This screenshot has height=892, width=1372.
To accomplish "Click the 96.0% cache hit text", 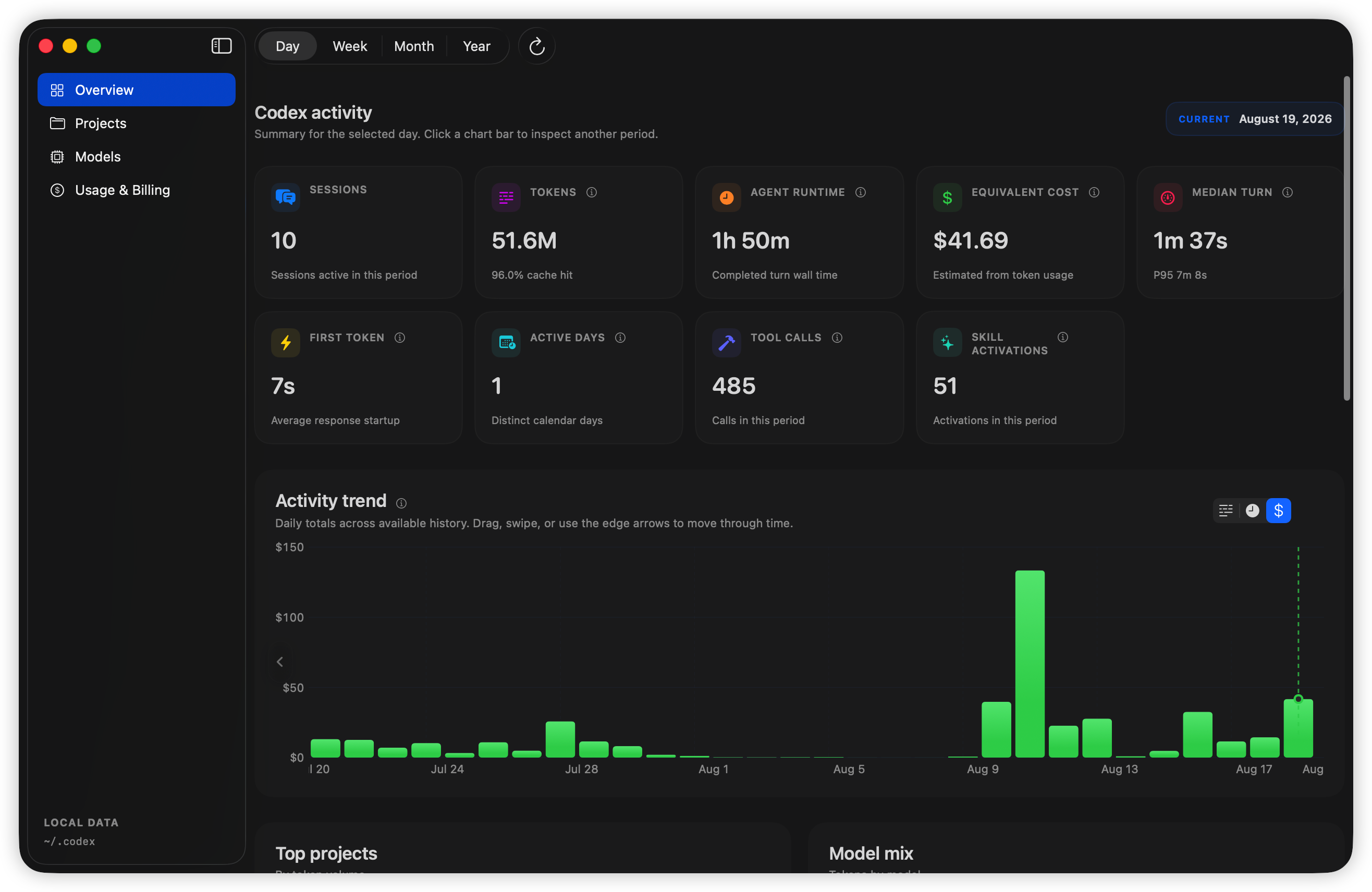I will click(532, 275).
